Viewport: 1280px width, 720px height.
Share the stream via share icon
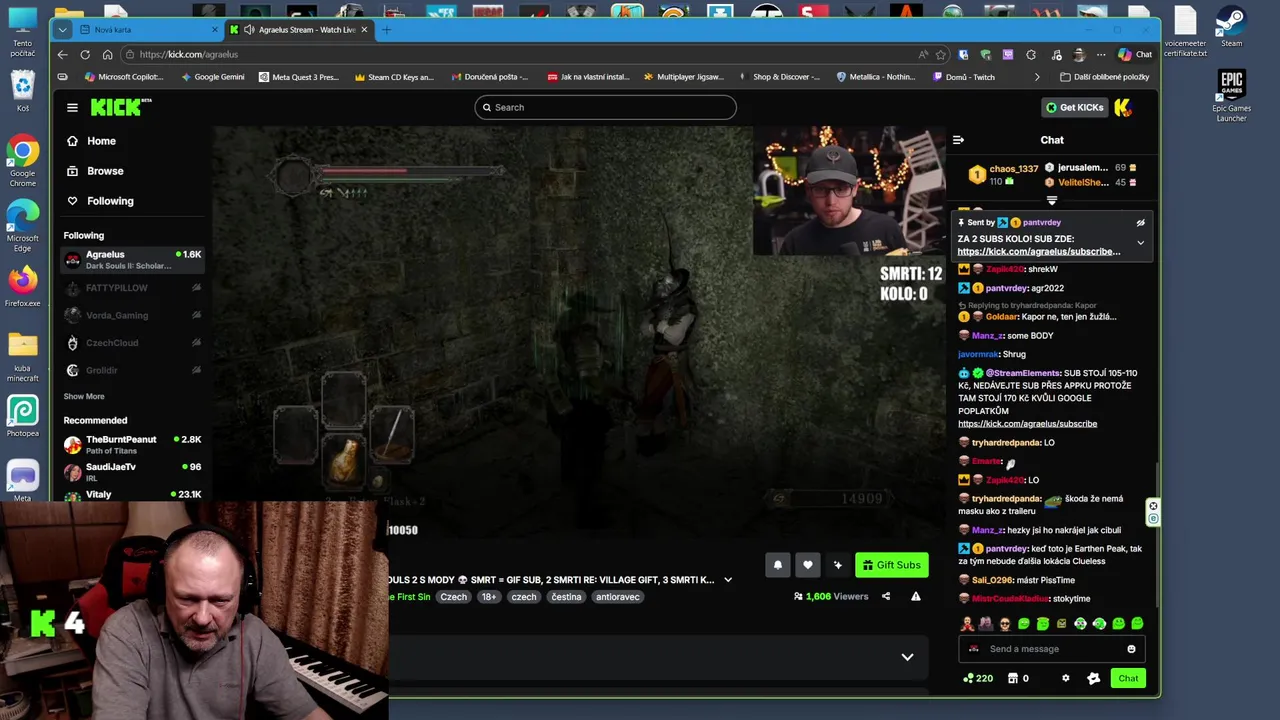pos(886,596)
